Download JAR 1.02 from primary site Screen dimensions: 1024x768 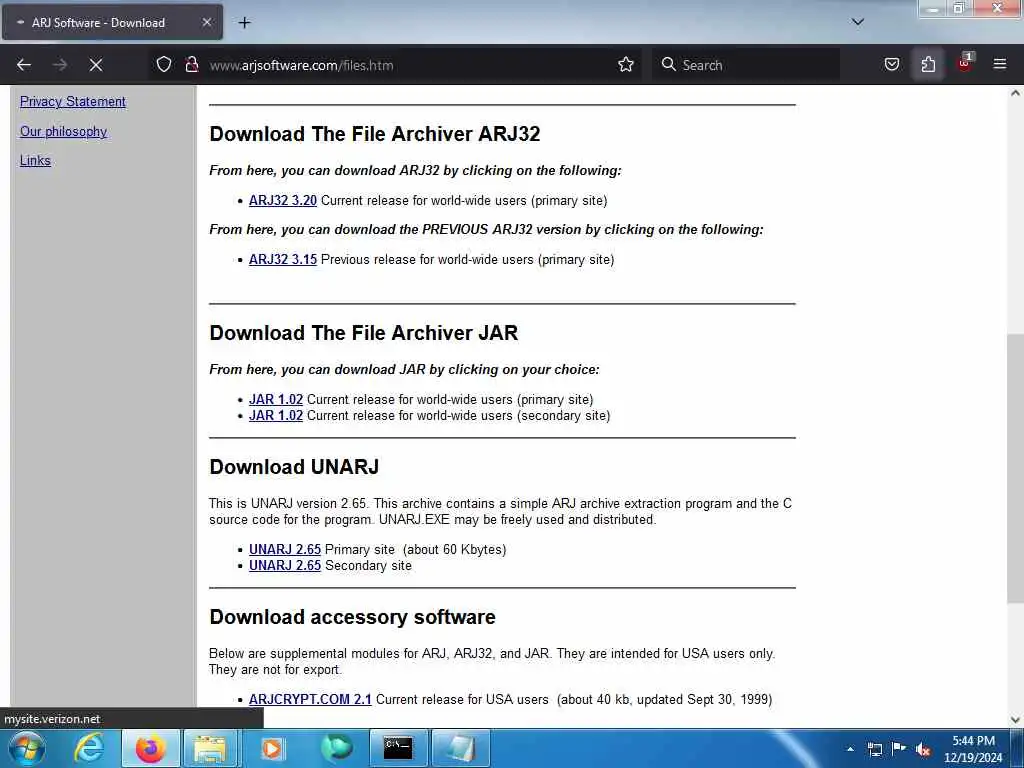[x=276, y=400]
